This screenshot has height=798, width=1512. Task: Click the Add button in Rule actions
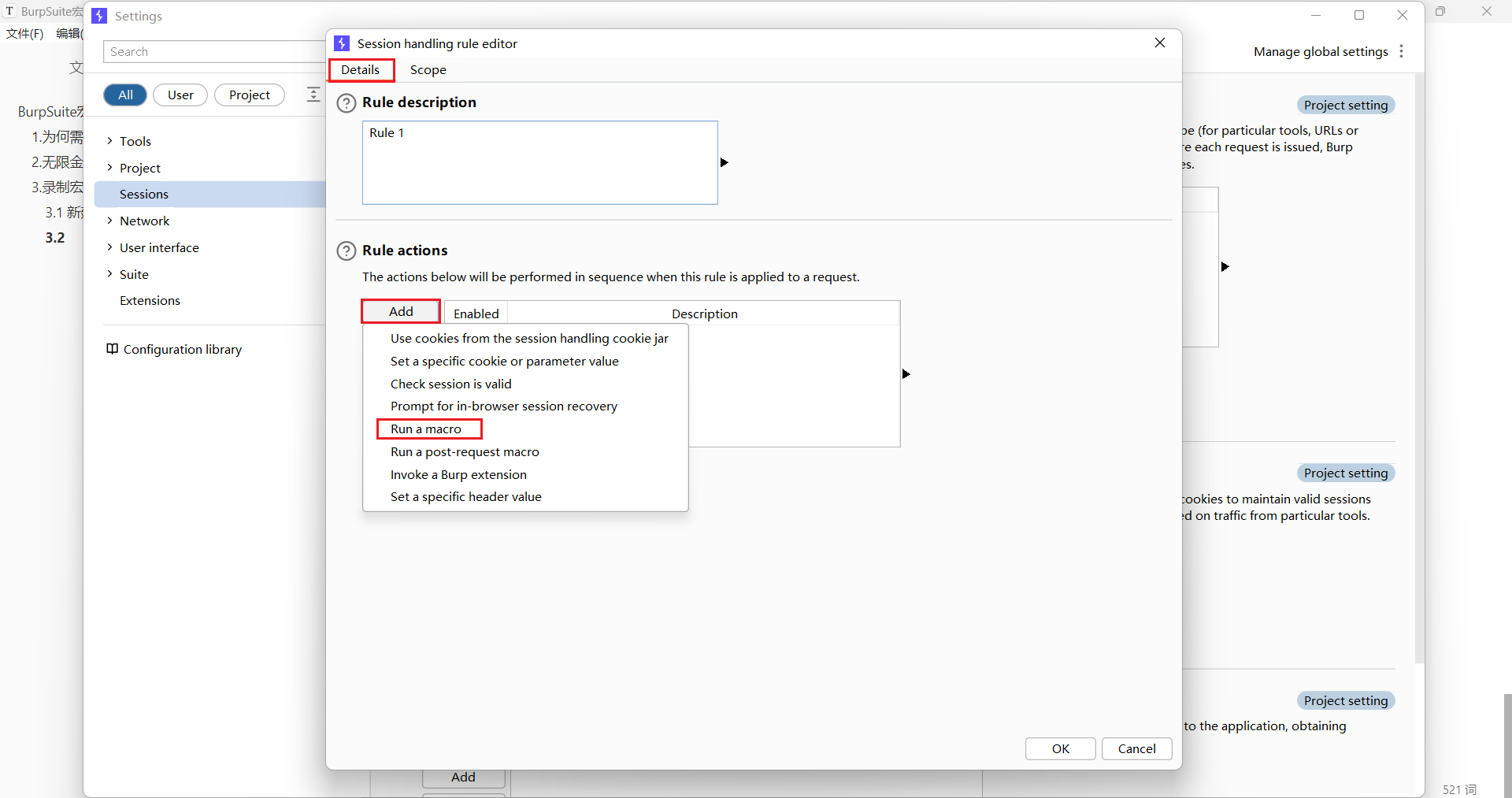(x=401, y=312)
